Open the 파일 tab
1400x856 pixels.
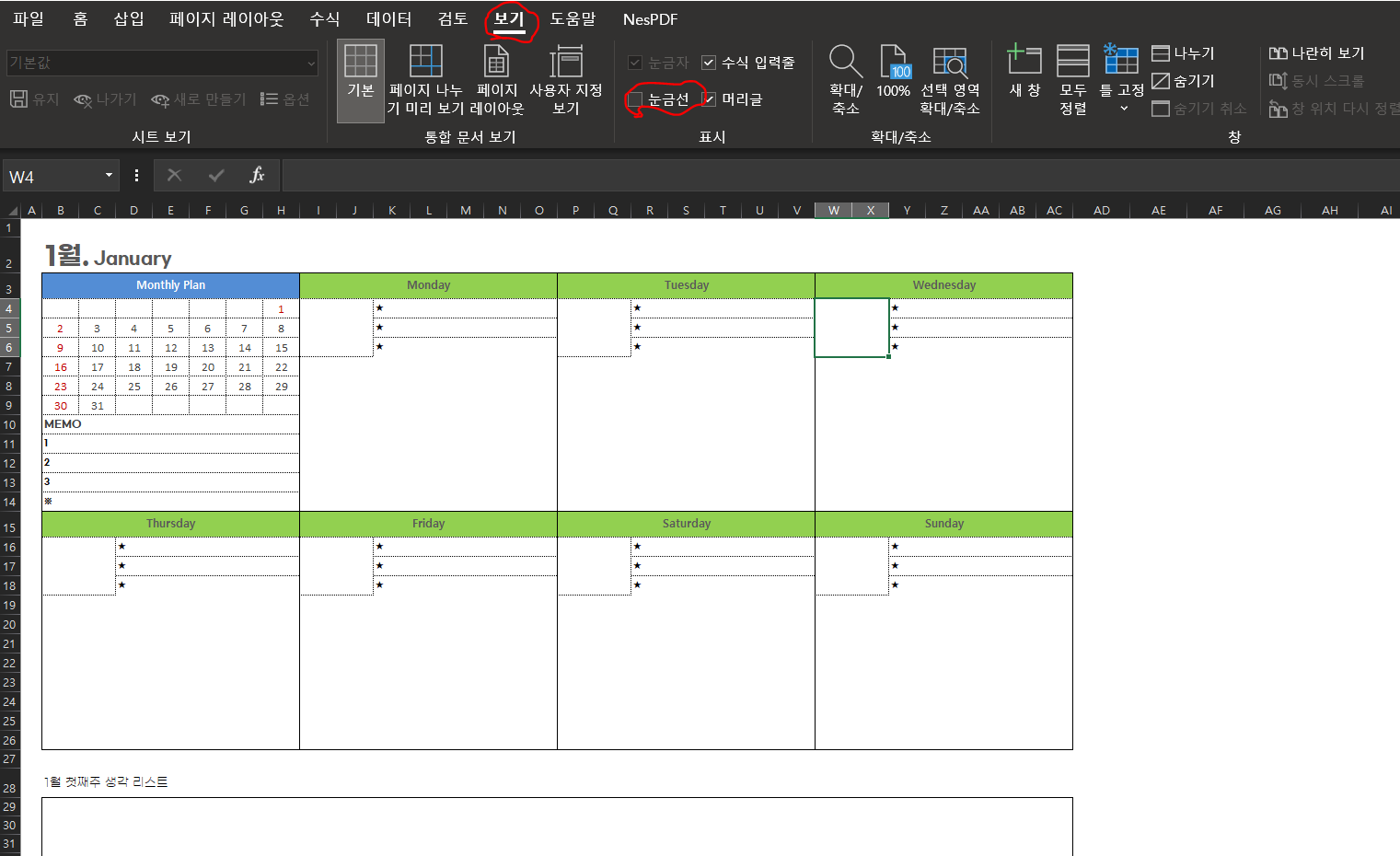(x=29, y=18)
